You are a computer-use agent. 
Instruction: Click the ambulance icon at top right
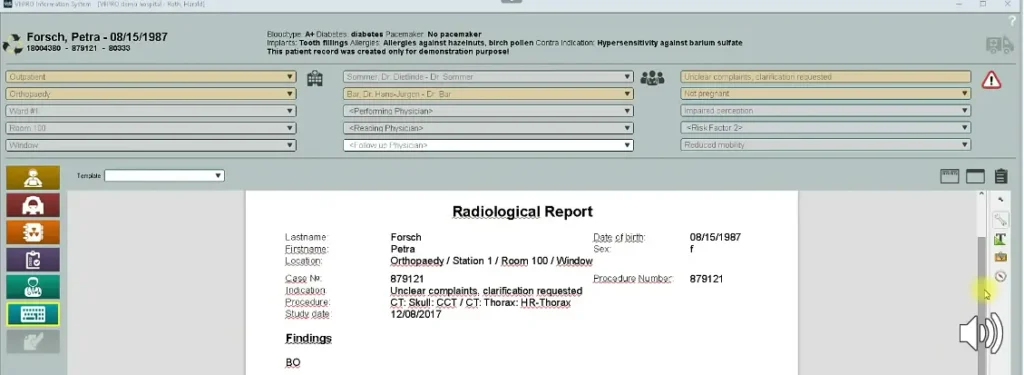(1000, 44)
